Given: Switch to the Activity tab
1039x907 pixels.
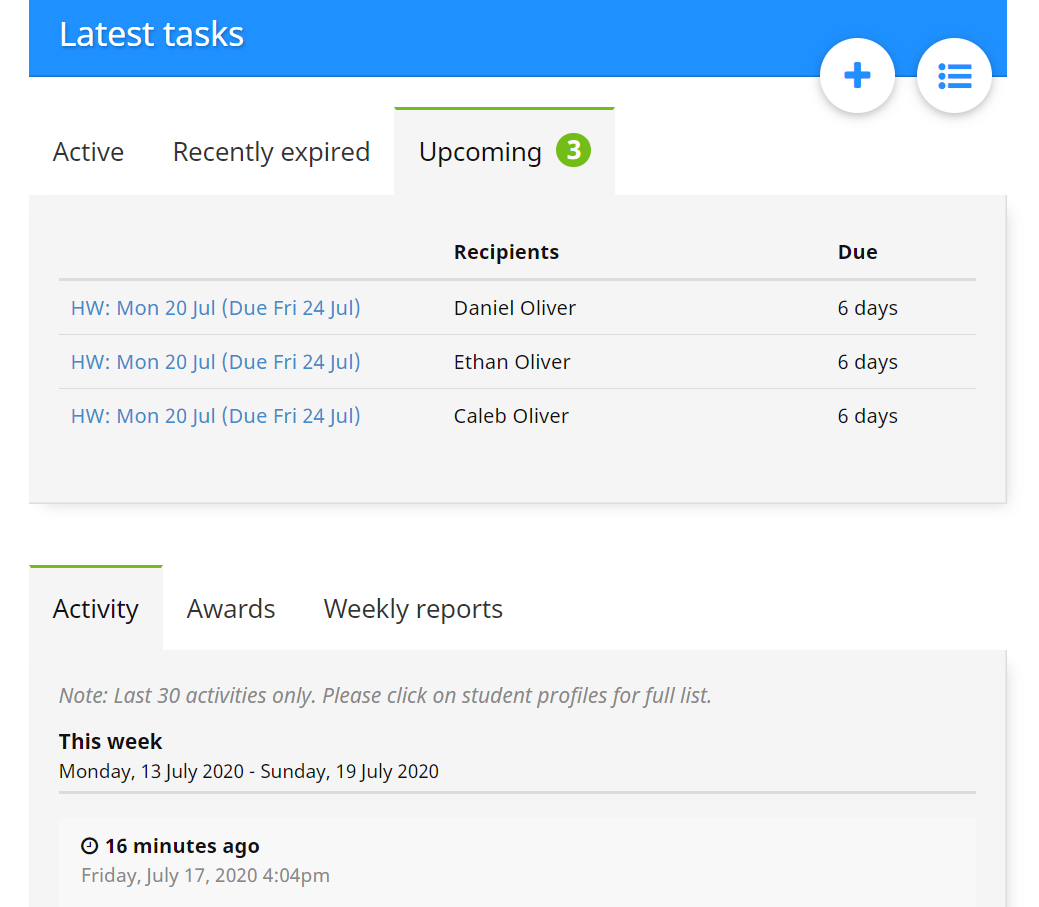Looking at the screenshot, I should point(95,609).
